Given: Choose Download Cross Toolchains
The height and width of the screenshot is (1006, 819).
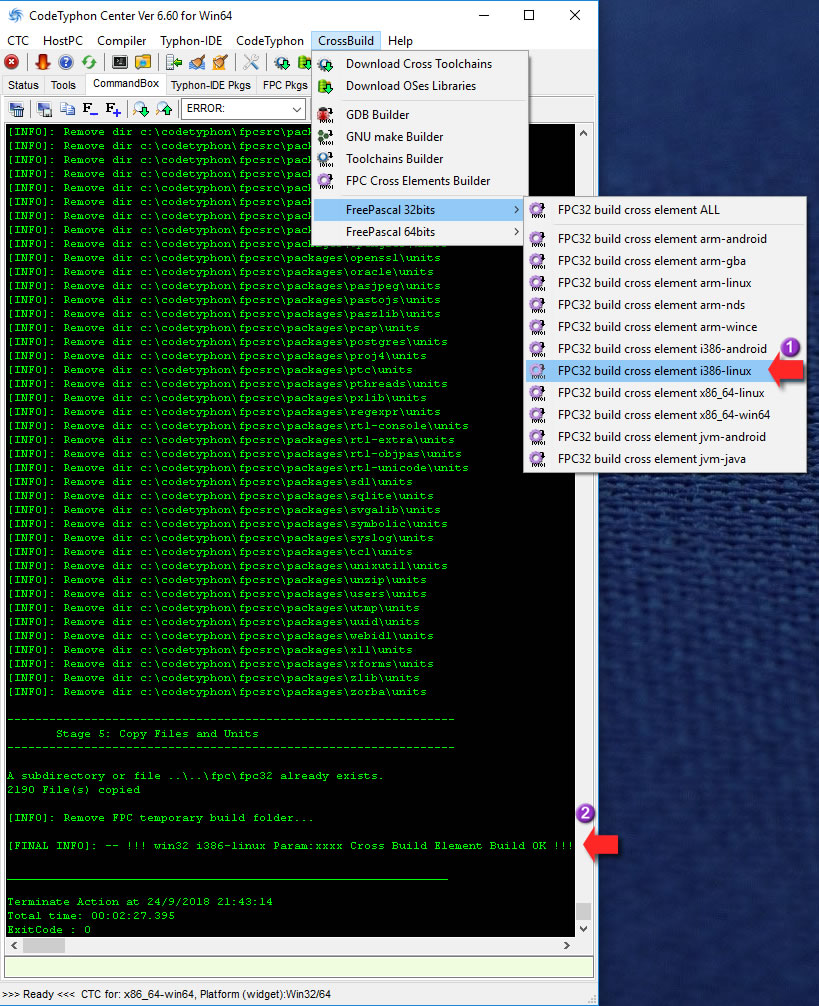Looking at the screenshot, I should click(419, 64).
